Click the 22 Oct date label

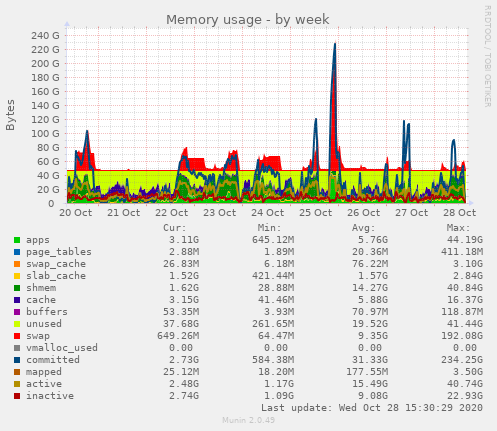click(x=172, y=212)
